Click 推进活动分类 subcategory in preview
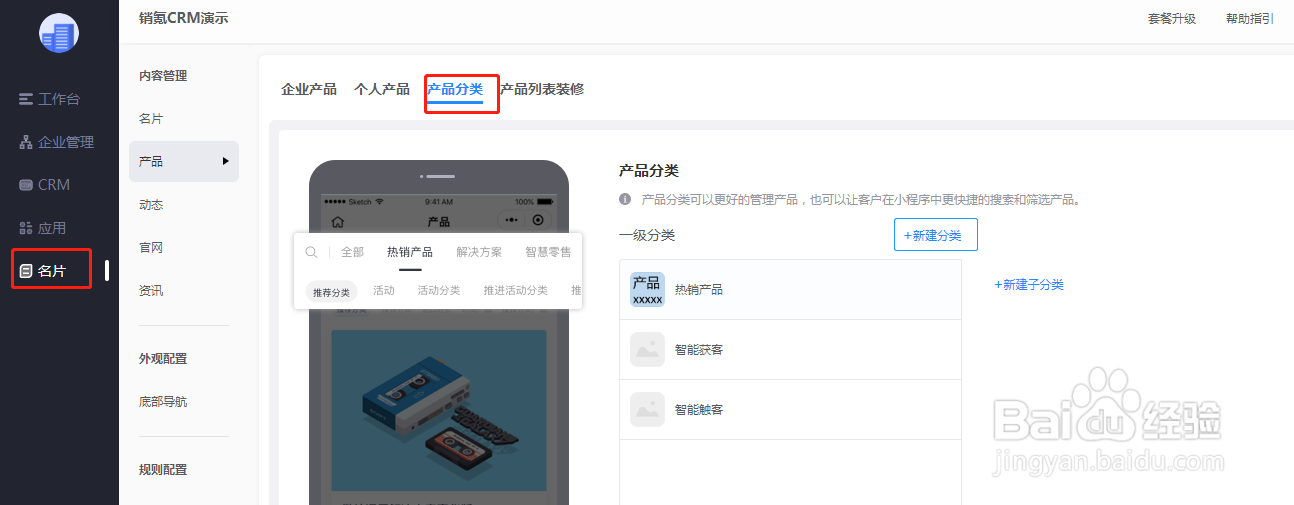 [x=516, y=291]
